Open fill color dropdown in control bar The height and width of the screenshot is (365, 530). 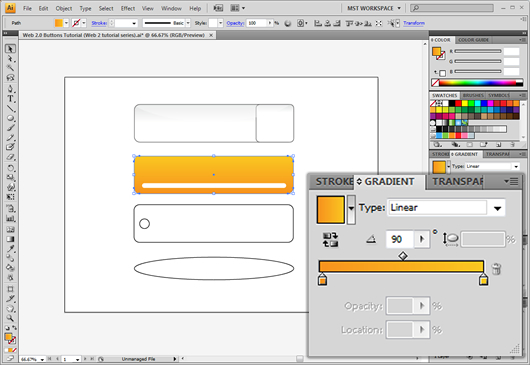[x=66, y=23]
